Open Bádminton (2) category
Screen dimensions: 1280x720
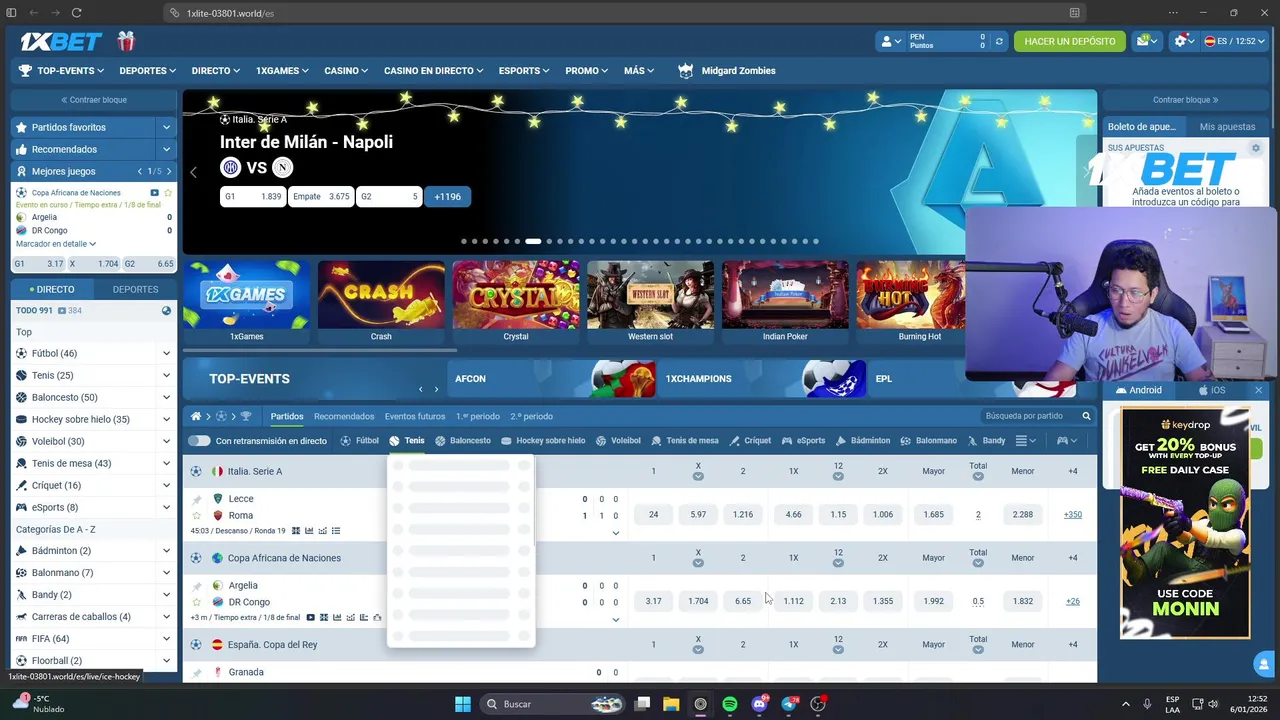tap(61, 551)
